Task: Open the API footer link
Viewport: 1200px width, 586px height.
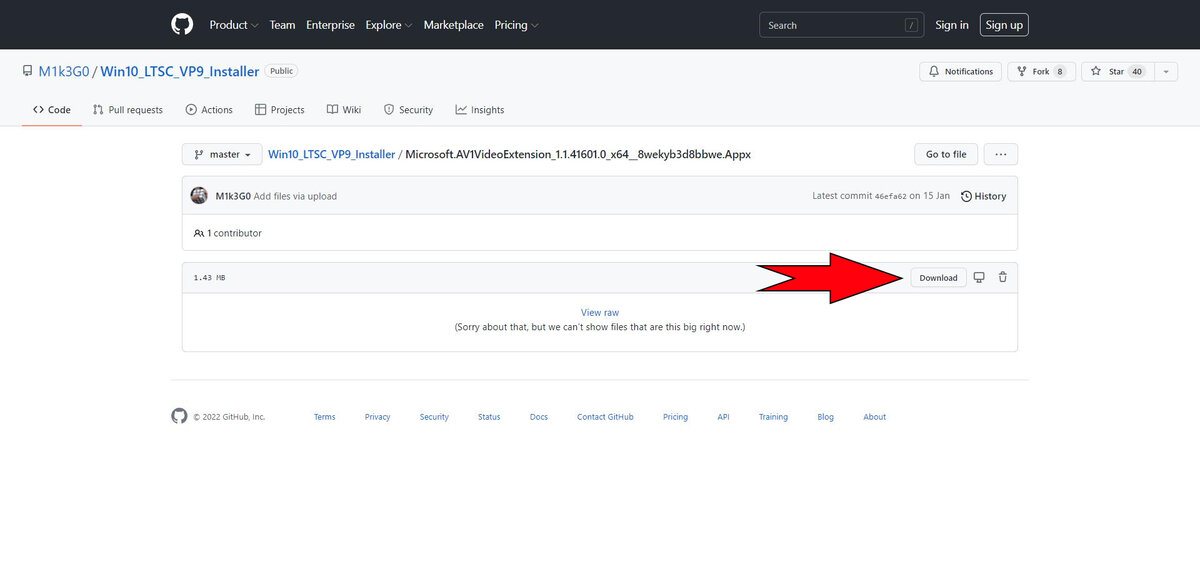Action: pos(723,417)
